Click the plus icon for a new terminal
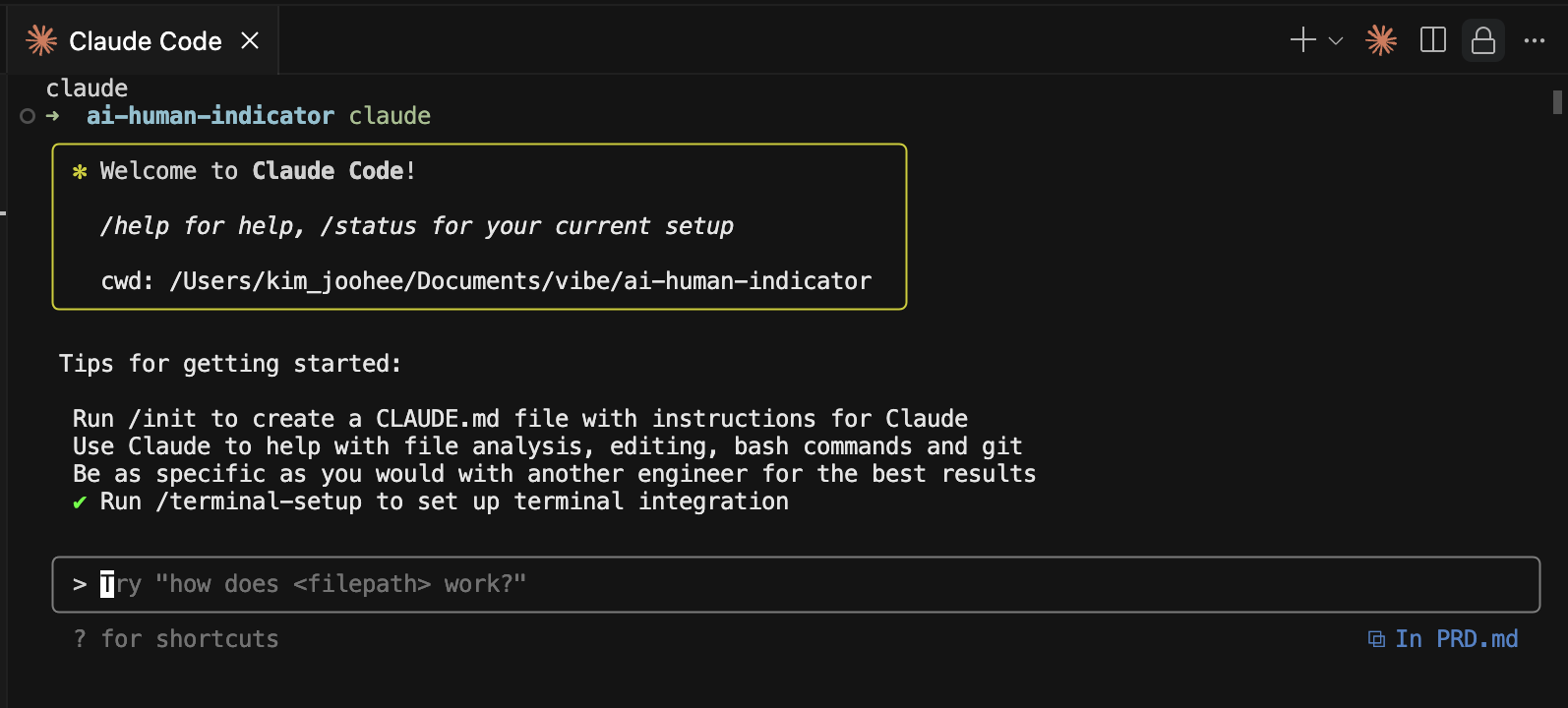The height and width of the screenshot is (708, 1568). click(1302, 40)
